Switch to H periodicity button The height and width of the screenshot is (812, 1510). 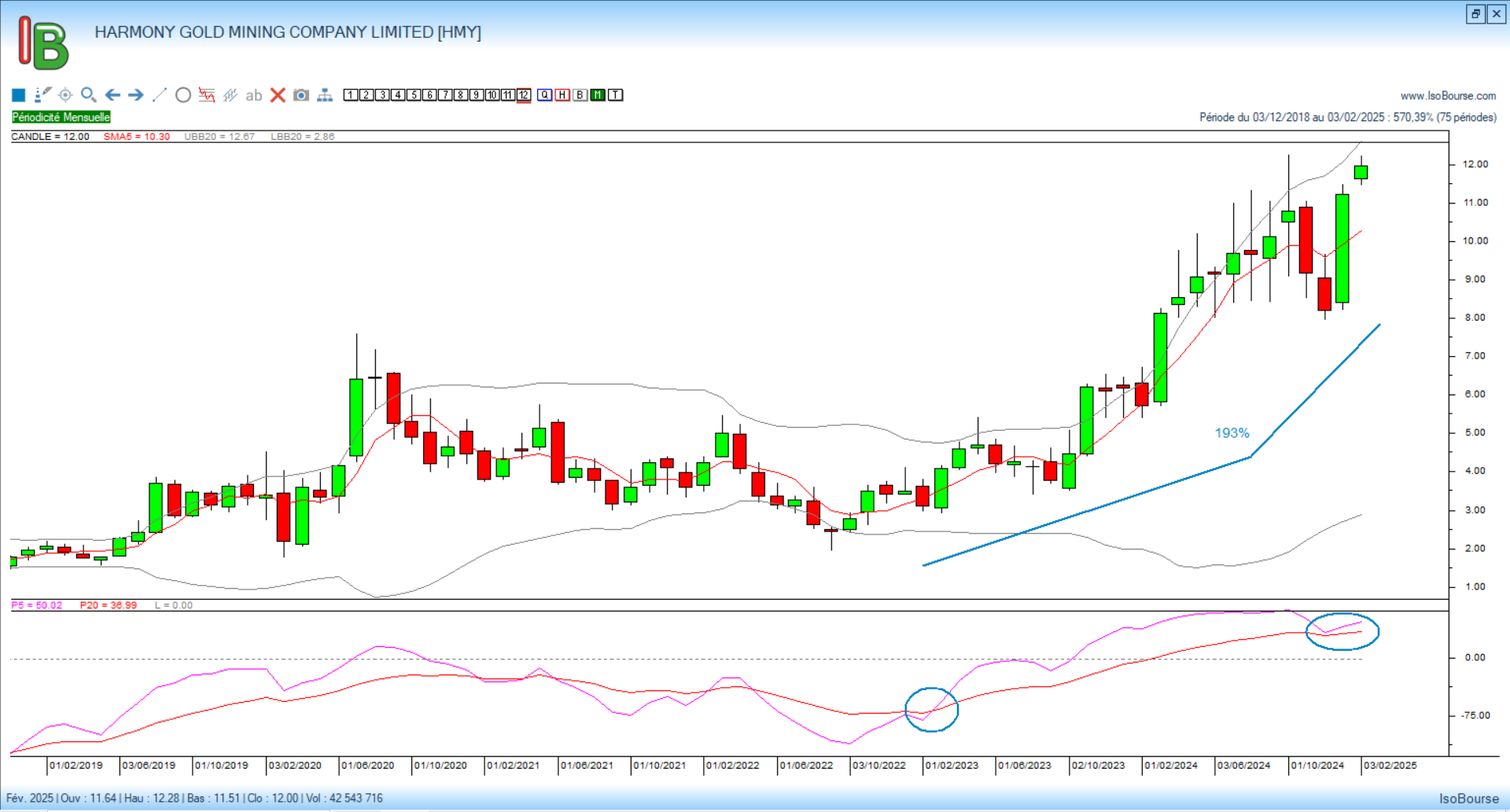(562, 95)
